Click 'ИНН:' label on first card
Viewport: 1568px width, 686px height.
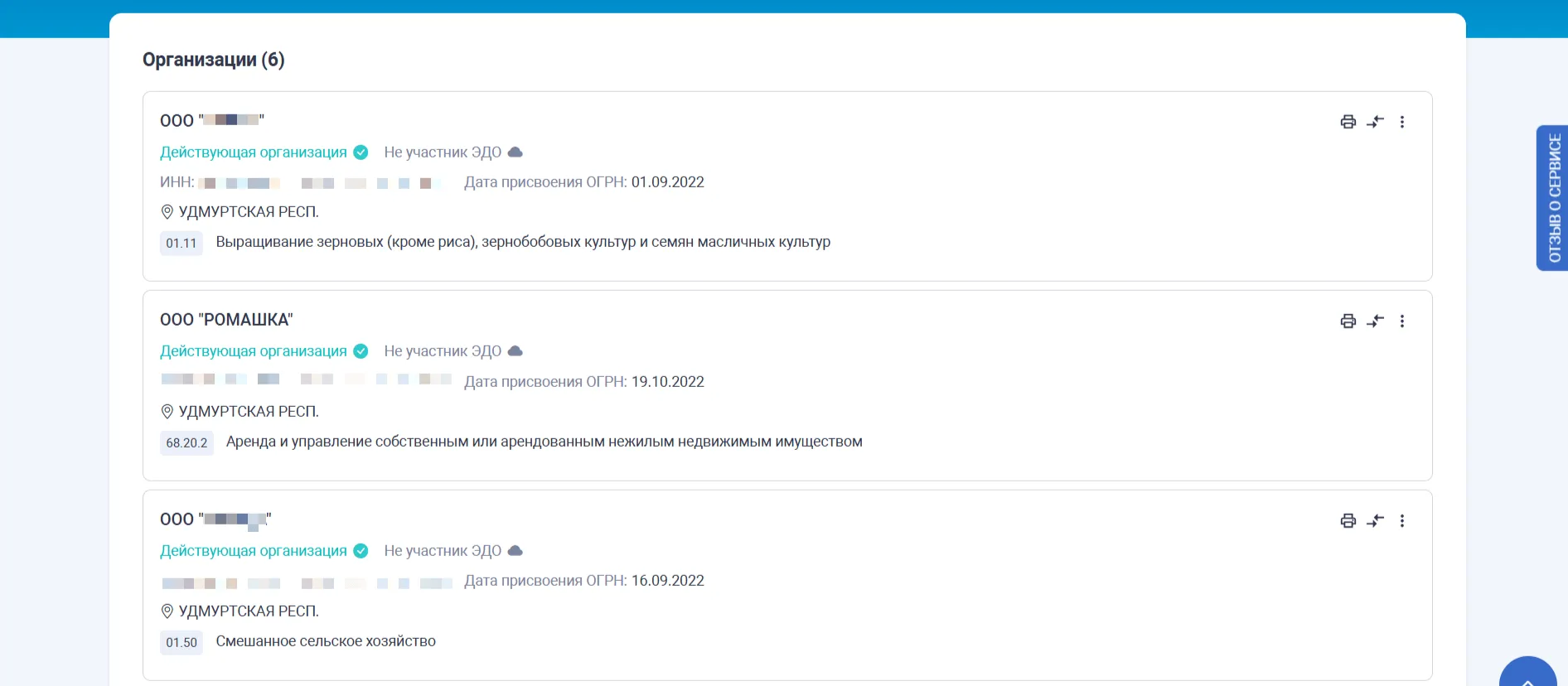coord(177,182)
